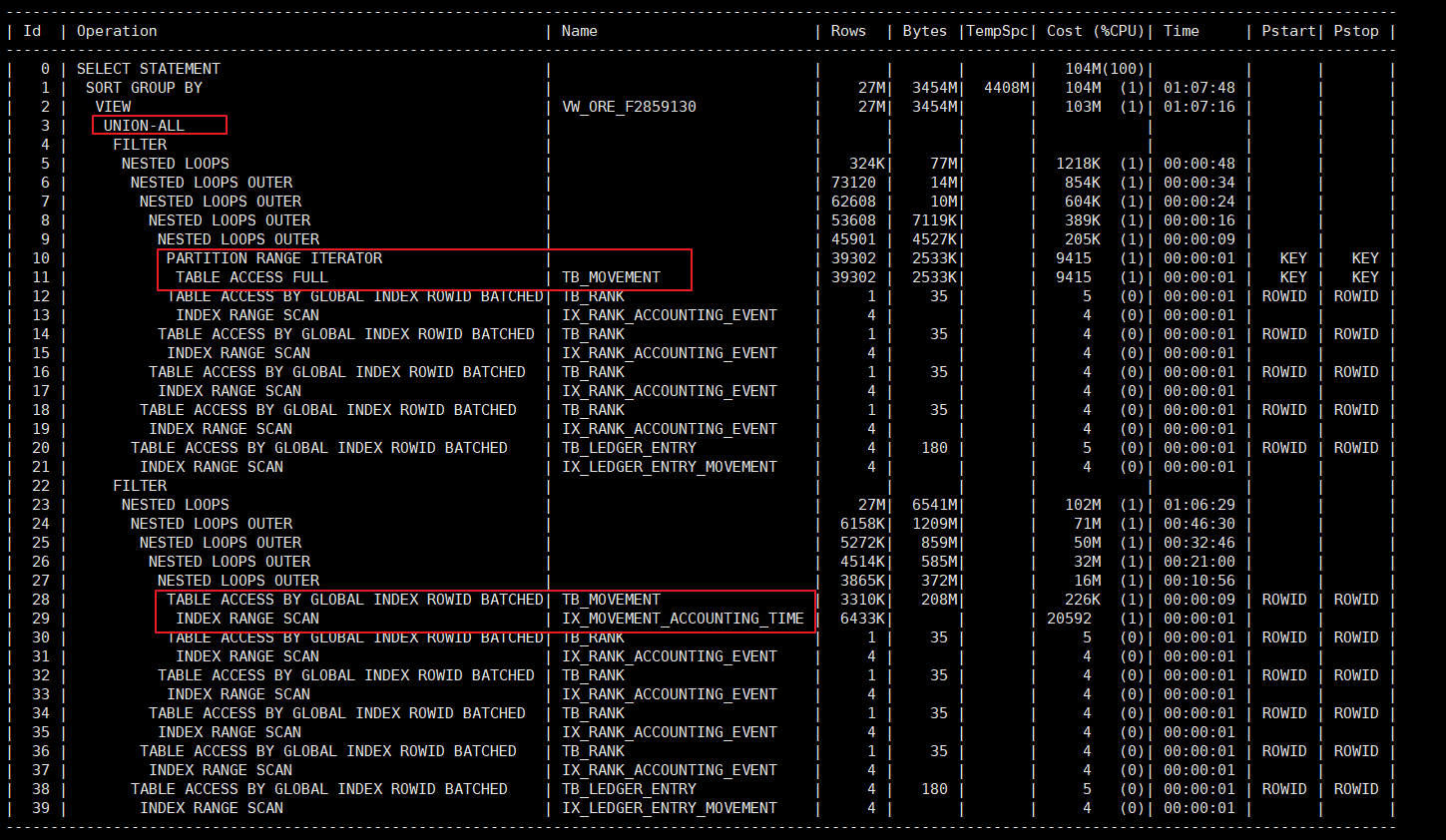The width and height of the screenshot is (1446, 840).
Task: Click the Bytes column header
Action: coord(924,31)
